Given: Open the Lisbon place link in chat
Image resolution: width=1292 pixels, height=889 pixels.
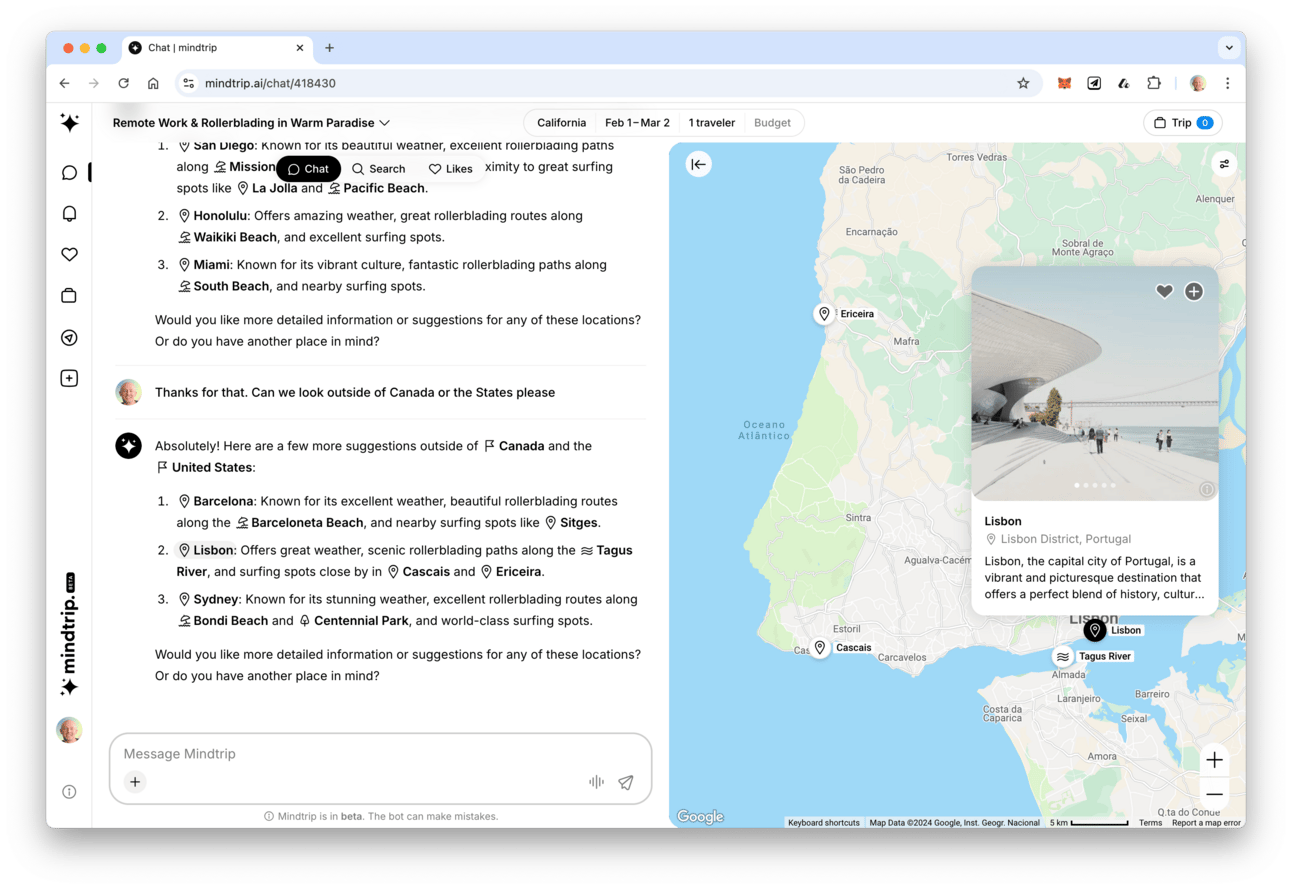Looking at the screenshot, I should (205, 550).
